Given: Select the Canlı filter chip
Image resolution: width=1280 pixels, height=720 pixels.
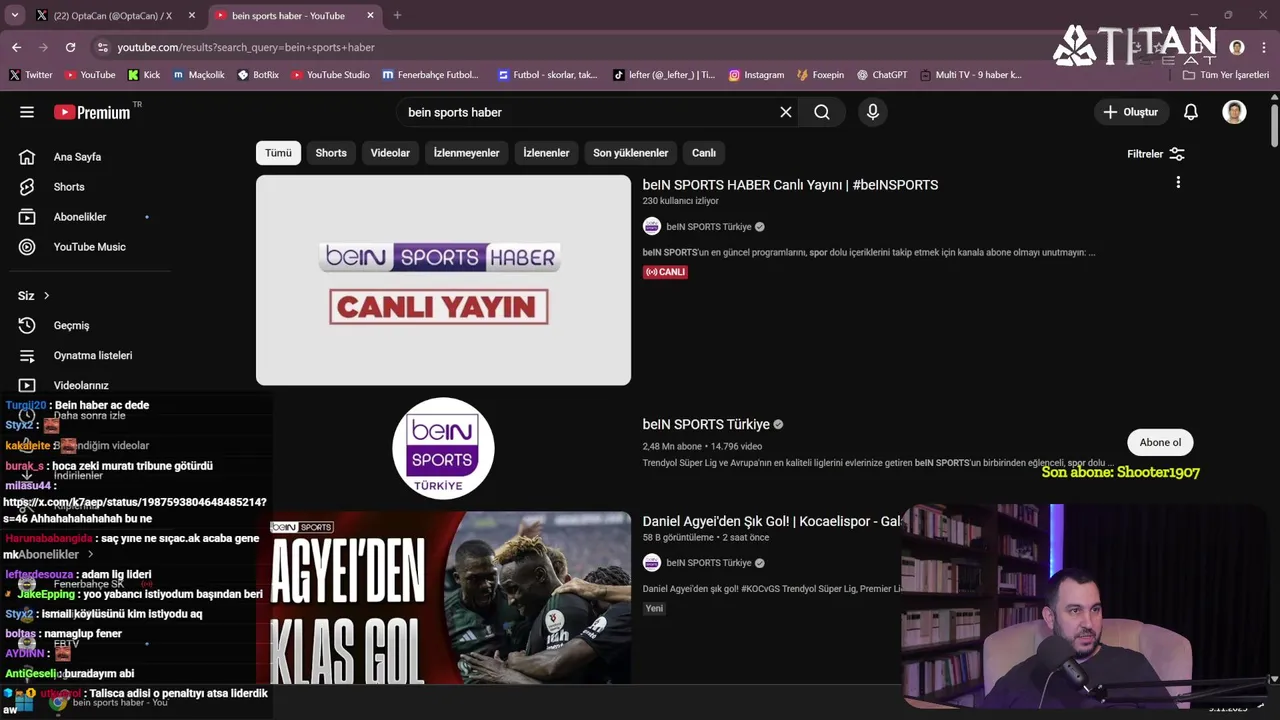Looking at the screenshot, I should (x=704, y=153).
